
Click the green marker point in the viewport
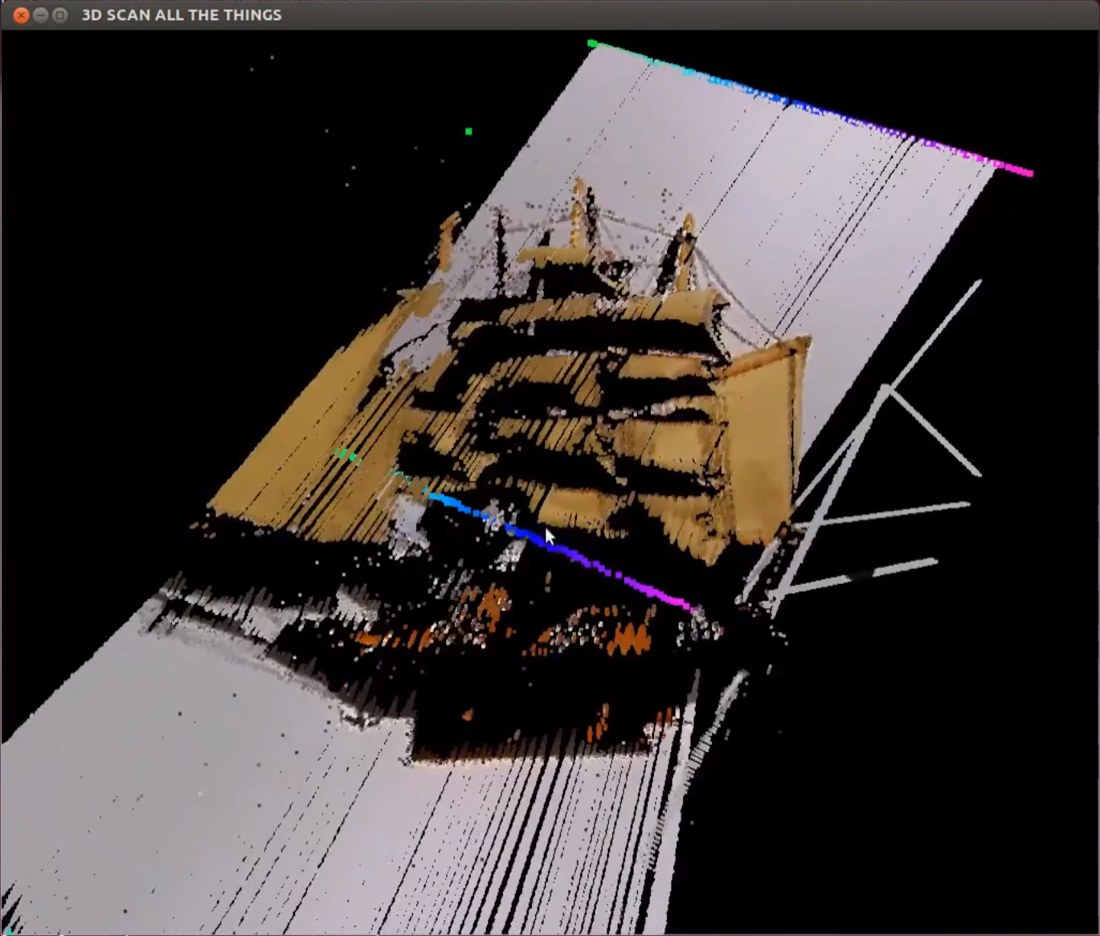click(x=469, y=131)
